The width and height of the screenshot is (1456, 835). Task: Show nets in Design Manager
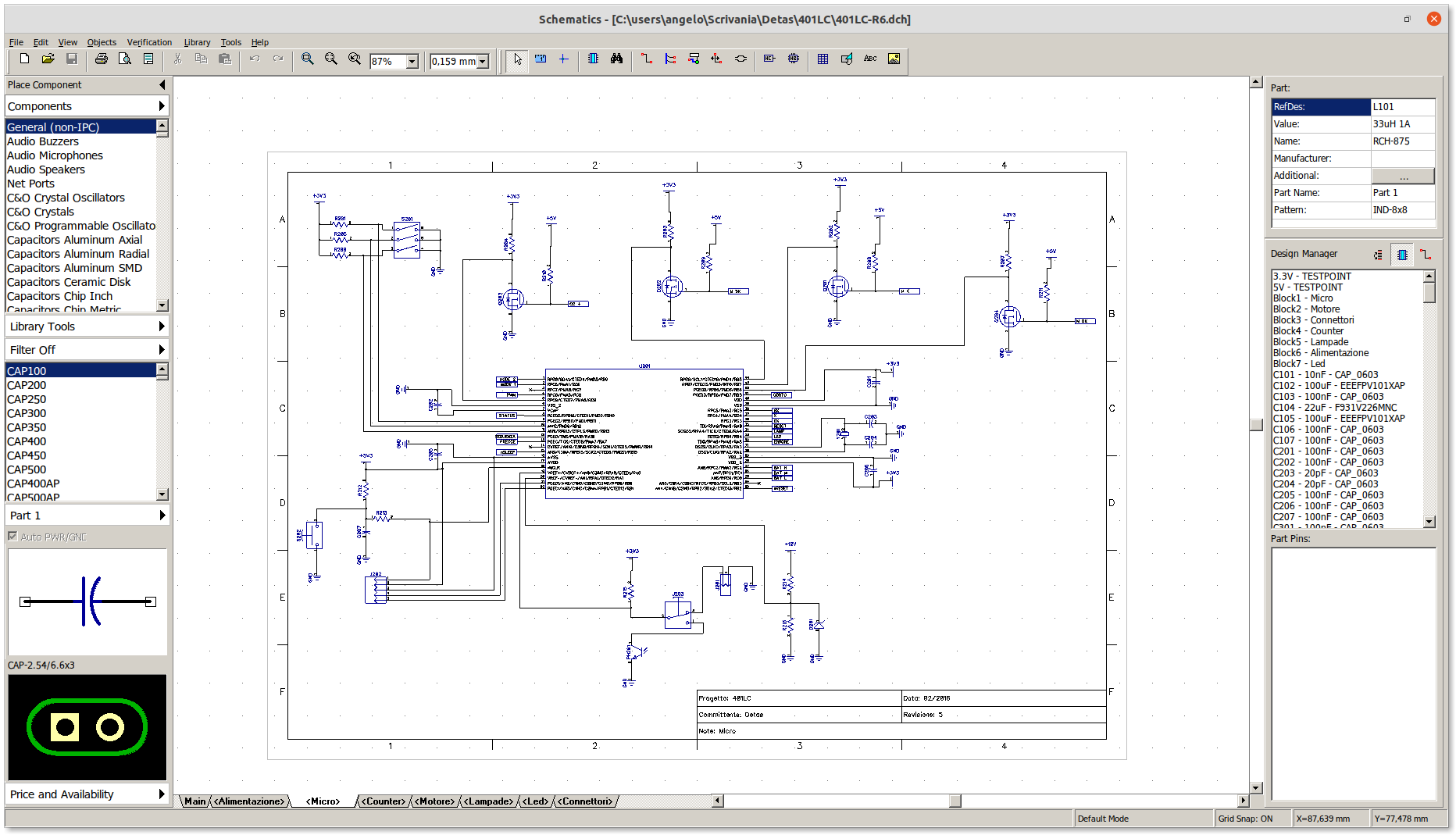1426,255
